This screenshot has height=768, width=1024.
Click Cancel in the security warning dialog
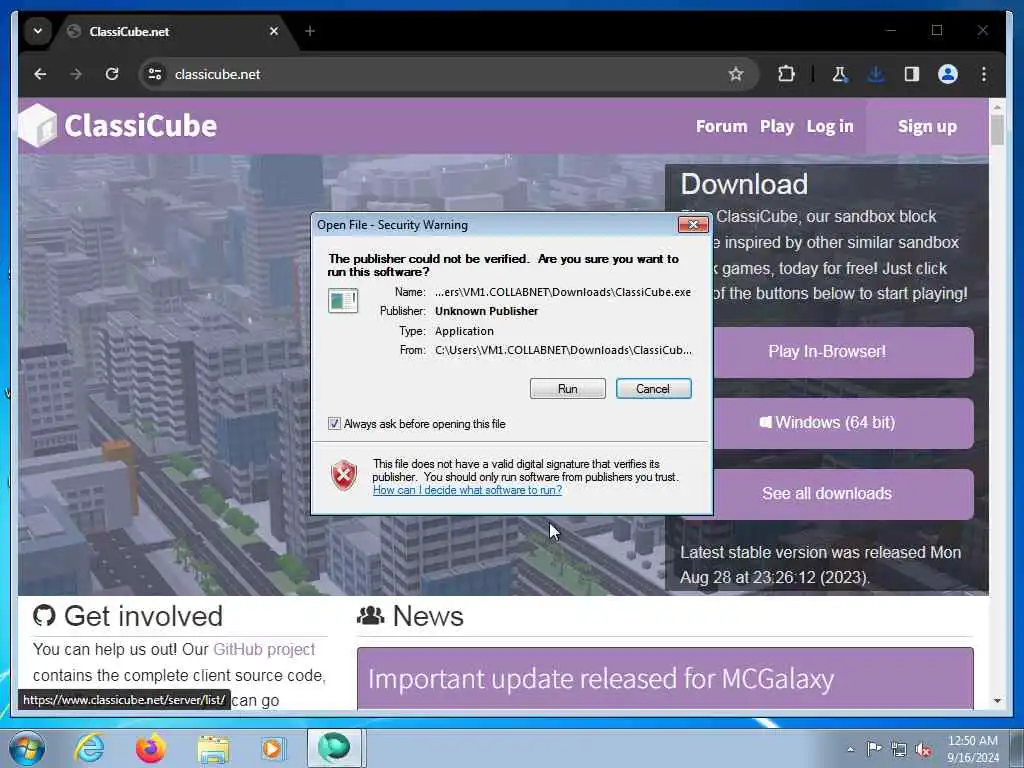coord(653,389)
